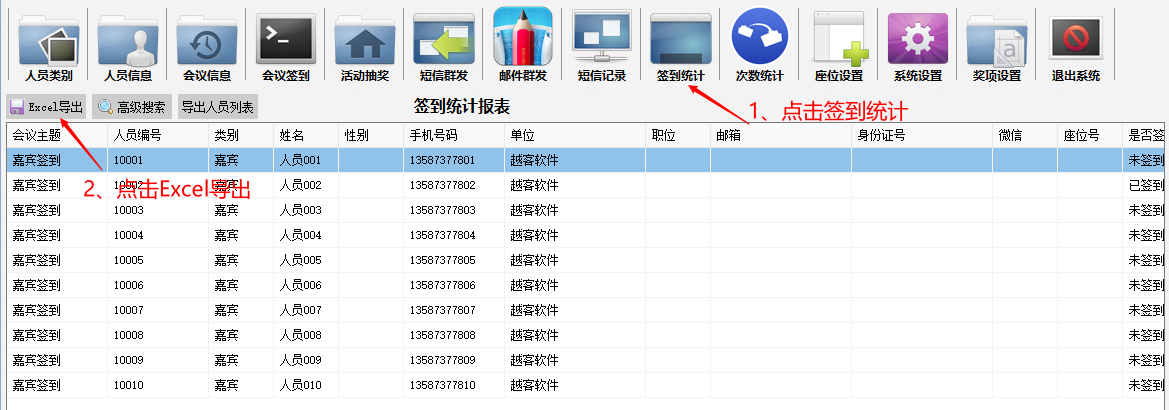
Task: Click the Excel导出 button
Action: pos(46,107)
